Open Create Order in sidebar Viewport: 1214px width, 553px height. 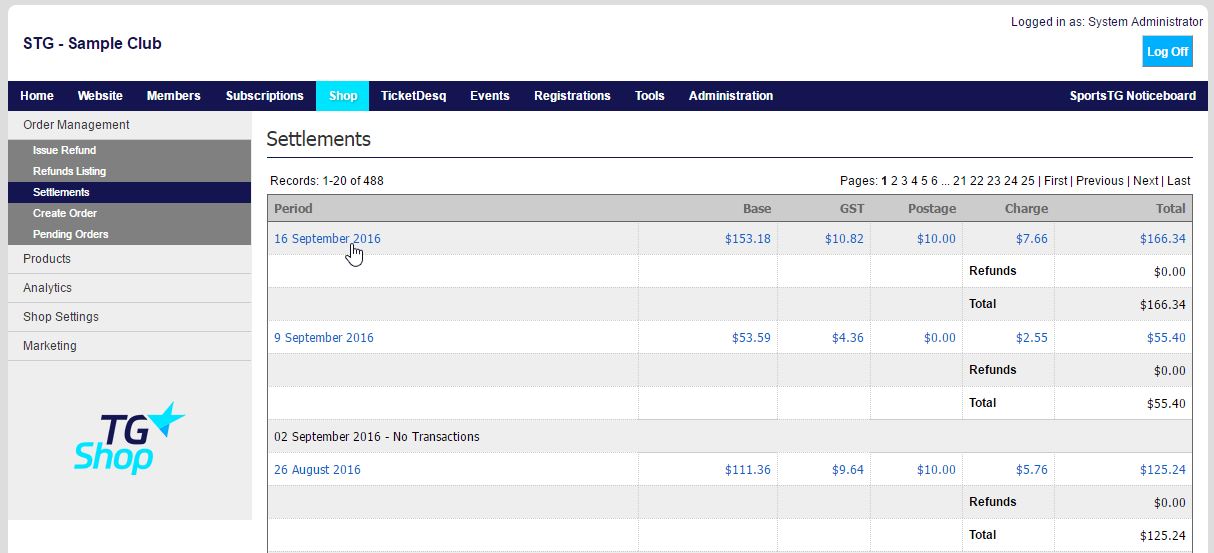point(129,213)
